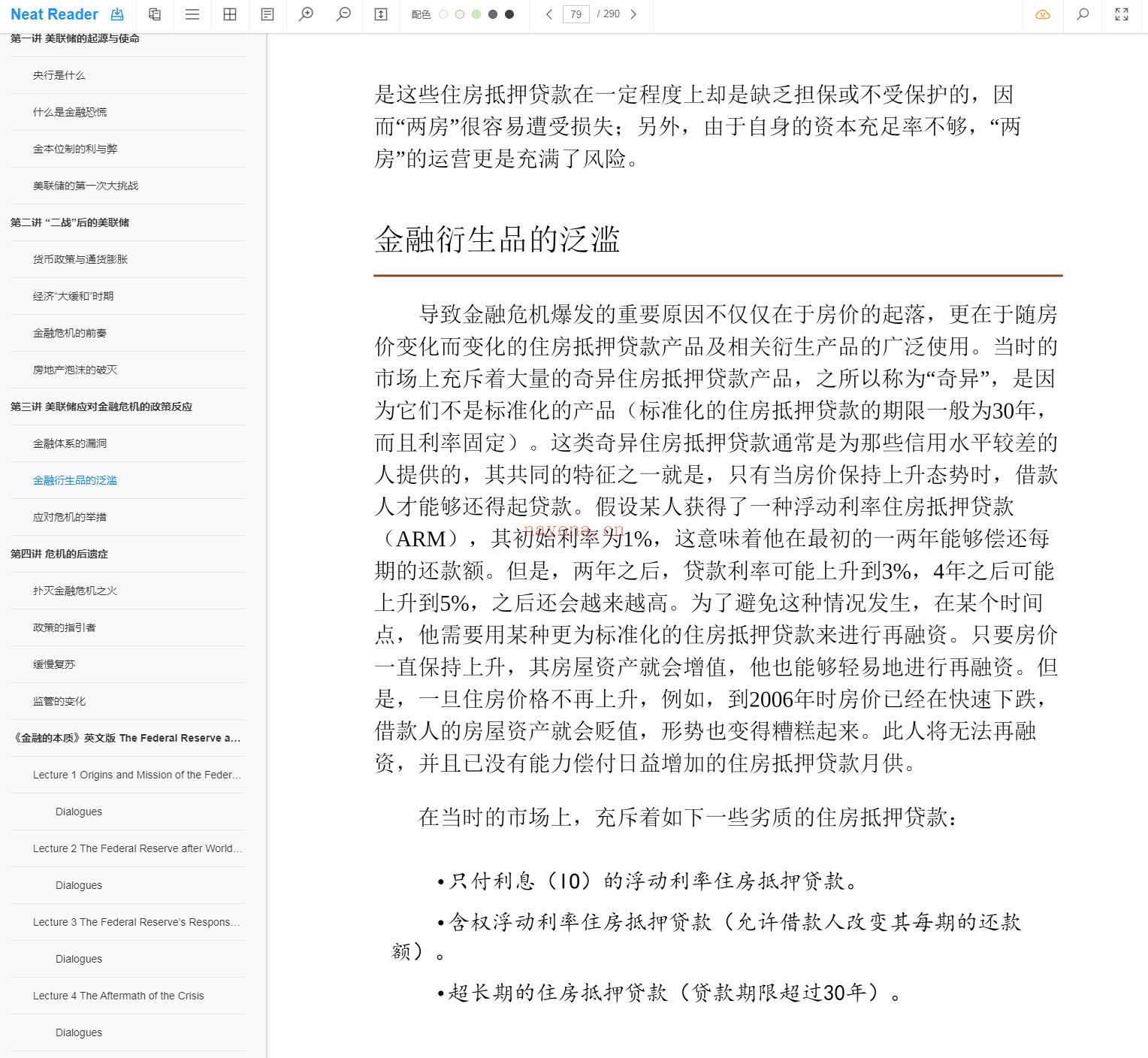Toggle the vertical scroll mode icon
The height and width of the screenshot is (1058, 1148).
381,14
